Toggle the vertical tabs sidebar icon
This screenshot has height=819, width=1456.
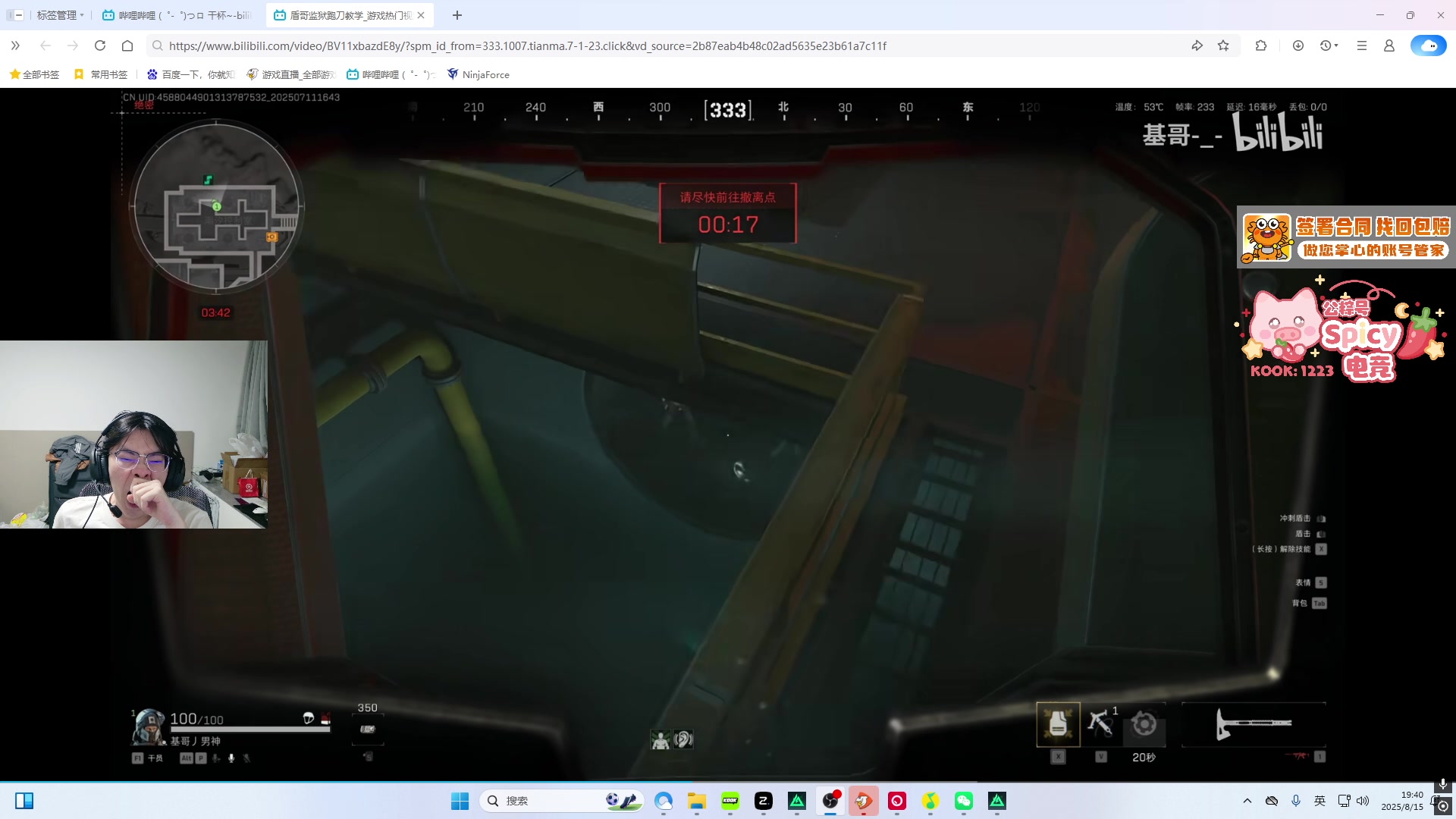(14, 15)
